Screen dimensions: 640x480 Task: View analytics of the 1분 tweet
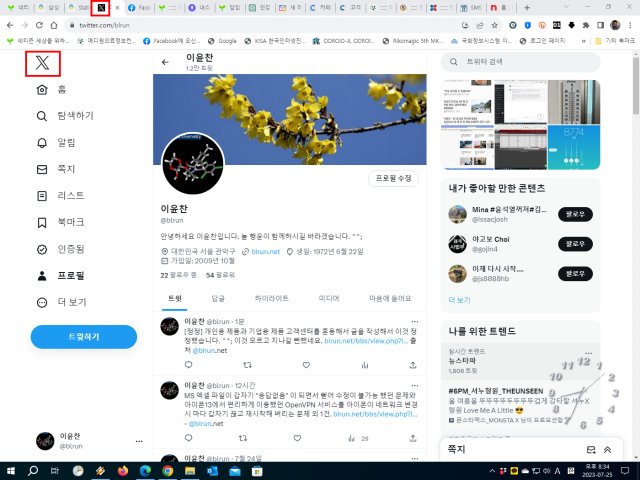pyautogui.click(x=365, y=364)
